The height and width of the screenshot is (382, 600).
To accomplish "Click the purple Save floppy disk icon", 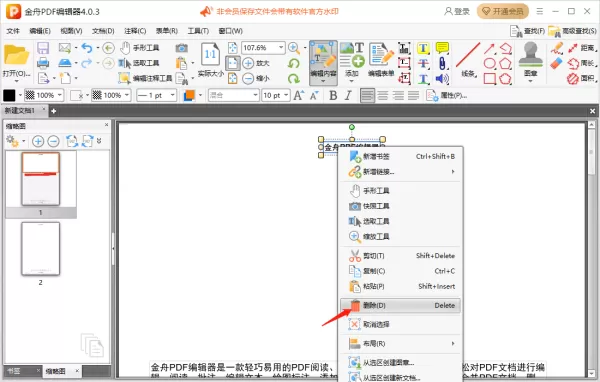I will click(43, 48).
